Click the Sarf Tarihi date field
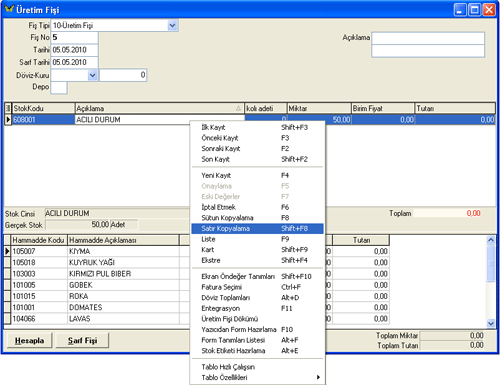The height and width of the screenshot is (385, 500). tap(74, 62)
